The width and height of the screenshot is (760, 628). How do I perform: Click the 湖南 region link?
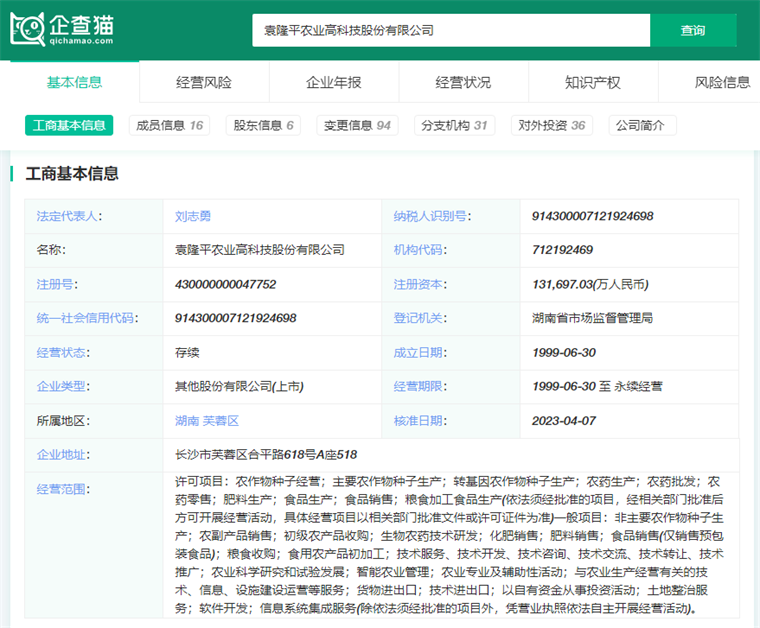pos(187,421)
